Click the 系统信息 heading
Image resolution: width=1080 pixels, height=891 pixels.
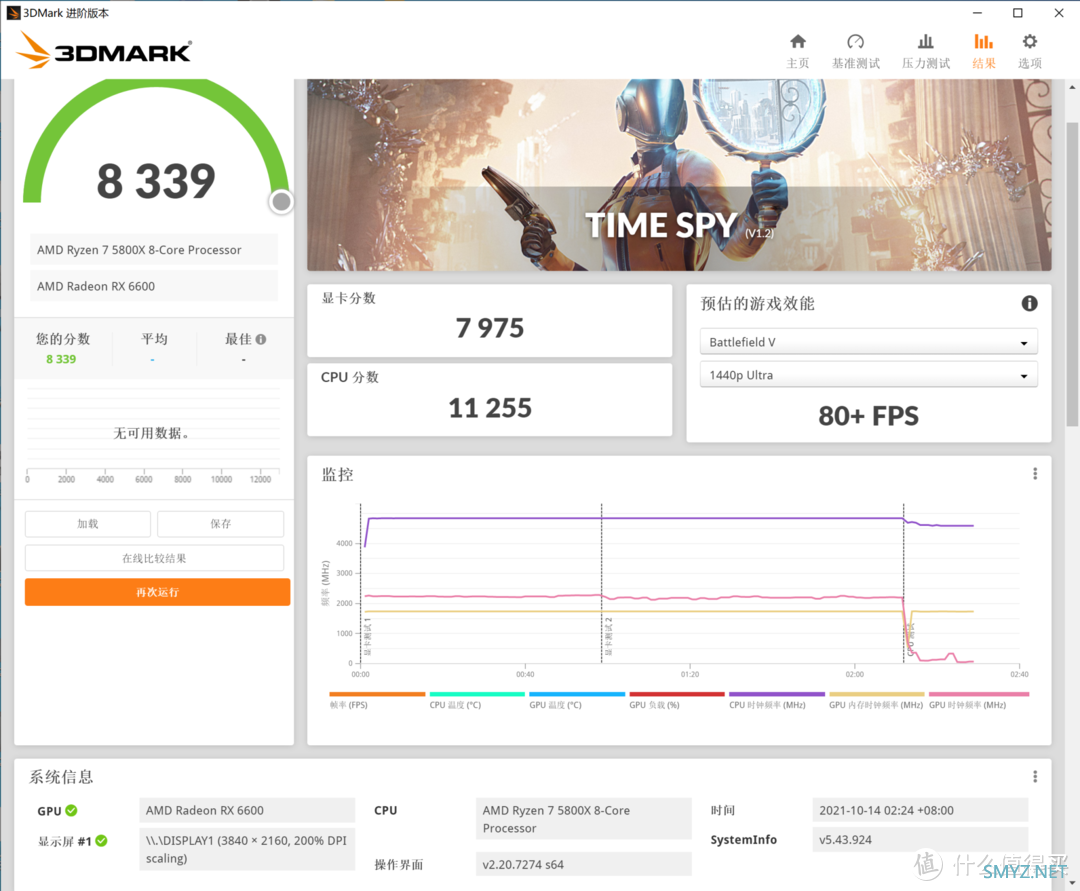(x=61, y=777)
